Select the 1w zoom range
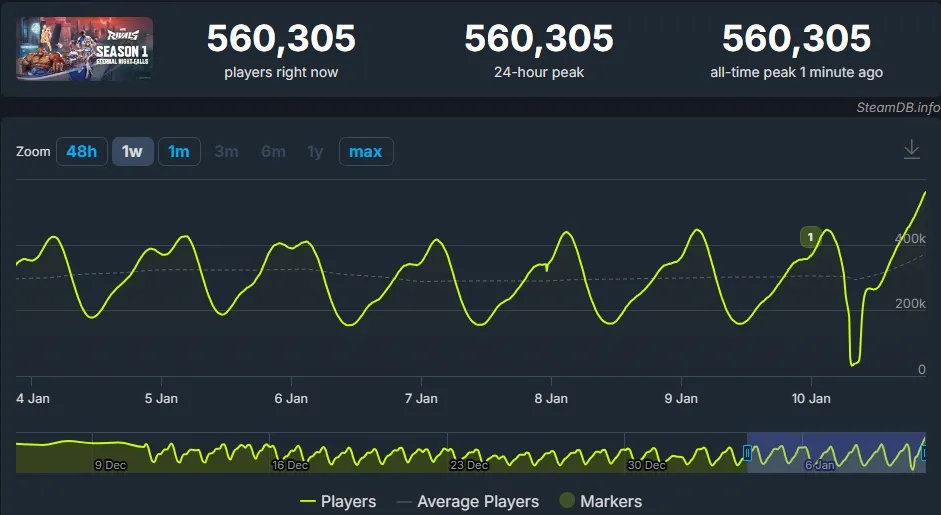The width and height of the screenshot is (941, 515). (x=132, y=152)
